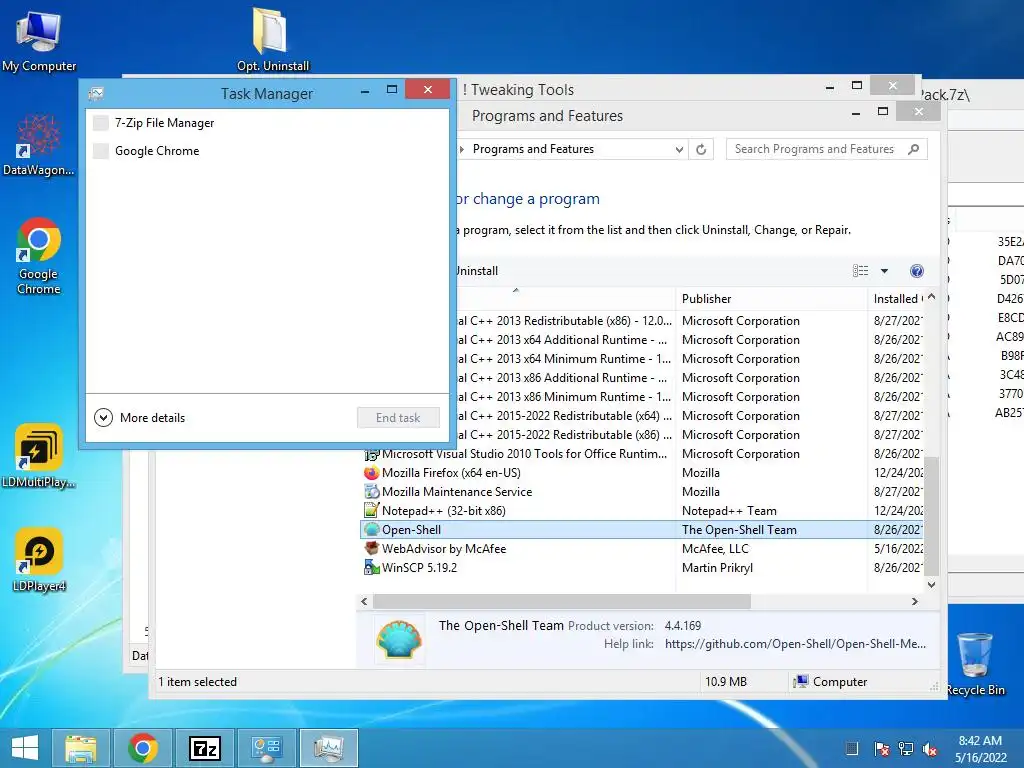1024x768 pixels.
Task: Open the view options dropdown arrow
Action: [884, 271]
